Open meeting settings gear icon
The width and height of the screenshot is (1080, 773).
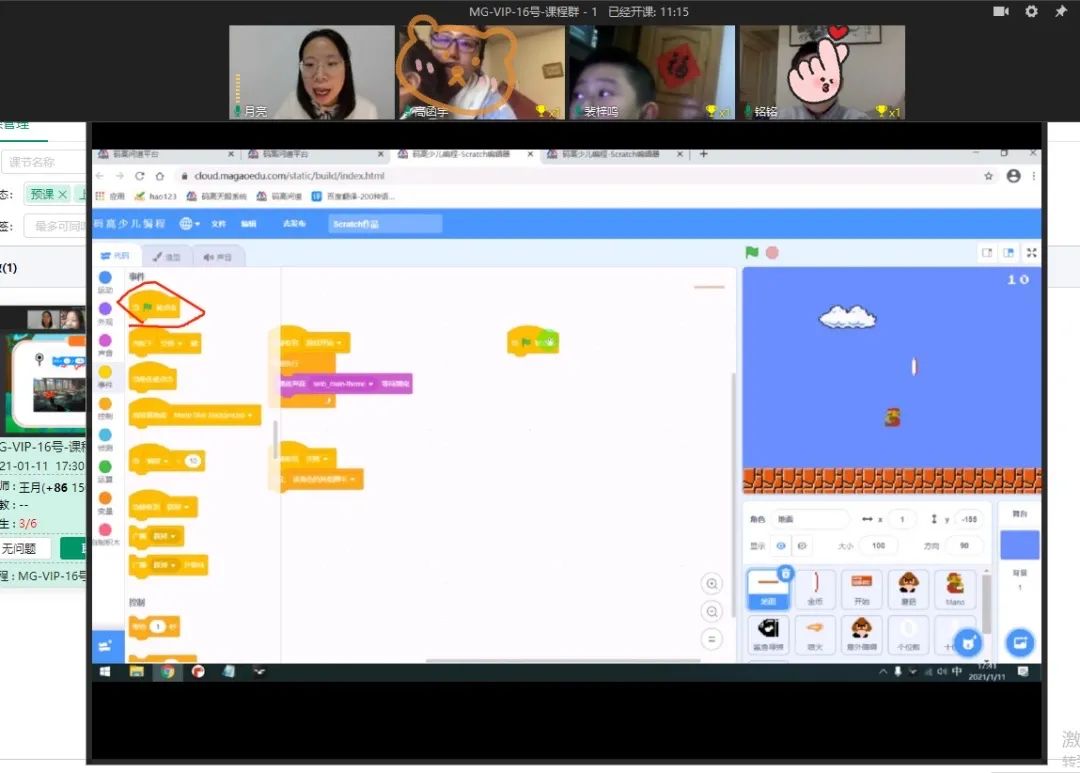coord(1031,11)
